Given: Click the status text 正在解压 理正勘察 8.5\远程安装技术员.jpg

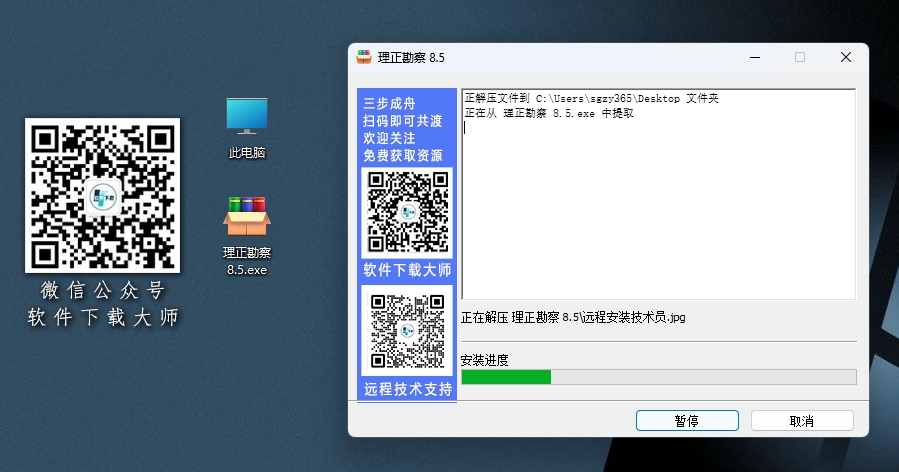Looking at the screenshot, I should point(573,317).
